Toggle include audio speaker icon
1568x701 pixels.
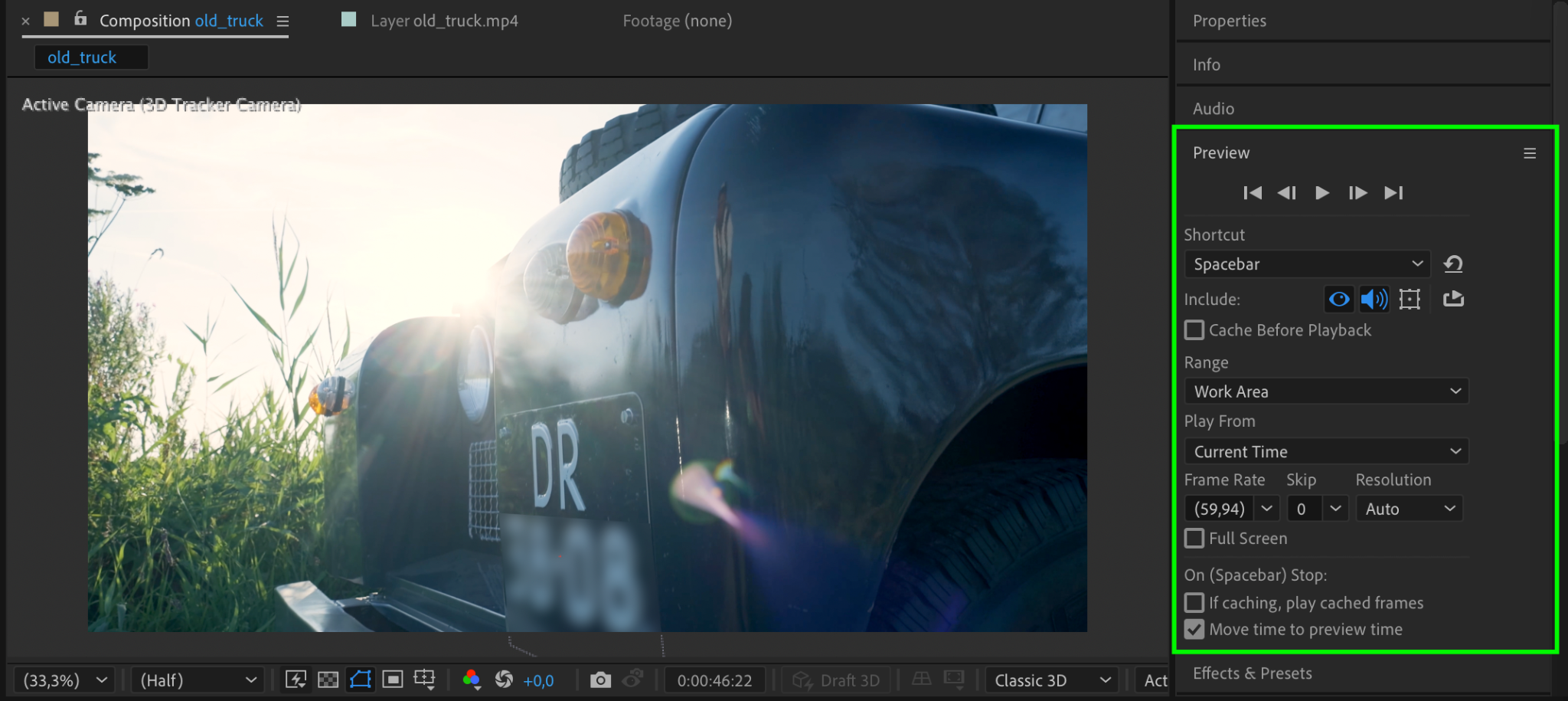pos(1374,299)
